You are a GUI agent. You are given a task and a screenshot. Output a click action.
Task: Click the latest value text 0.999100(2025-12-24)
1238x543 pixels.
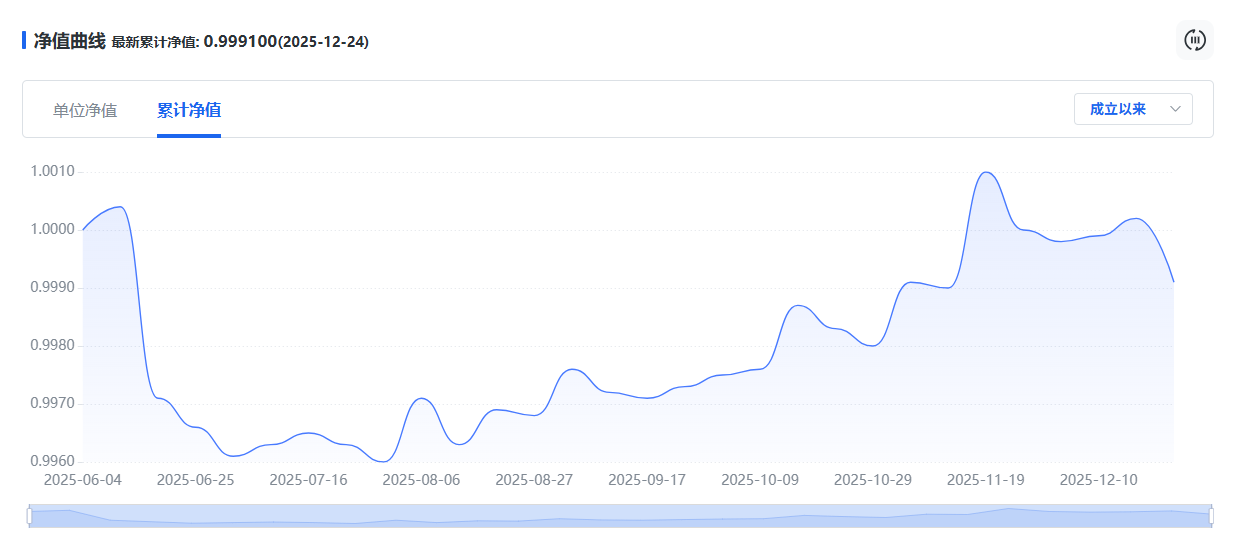coord(286,42)
